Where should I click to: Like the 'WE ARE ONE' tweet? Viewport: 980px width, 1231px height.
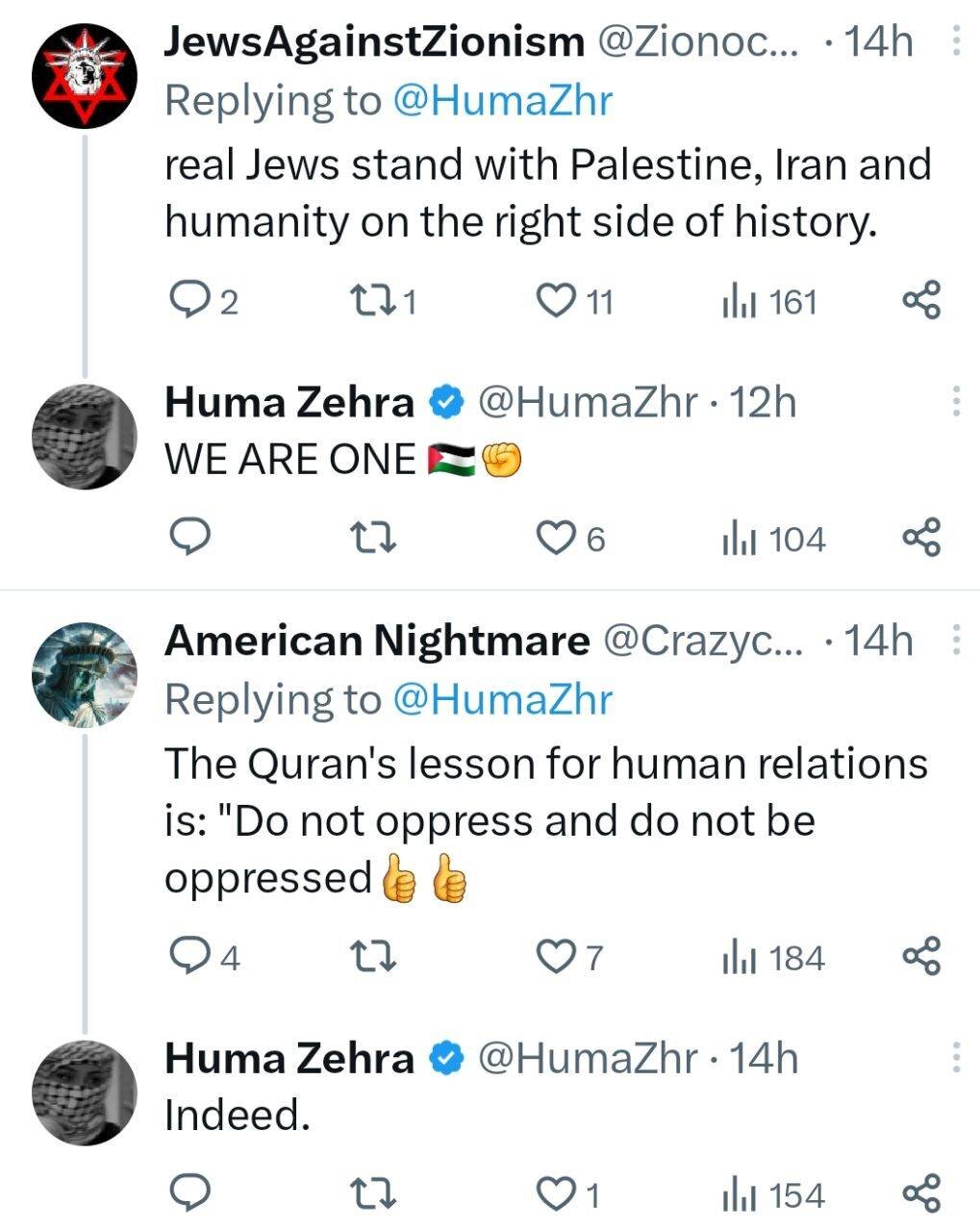(555, 539)
